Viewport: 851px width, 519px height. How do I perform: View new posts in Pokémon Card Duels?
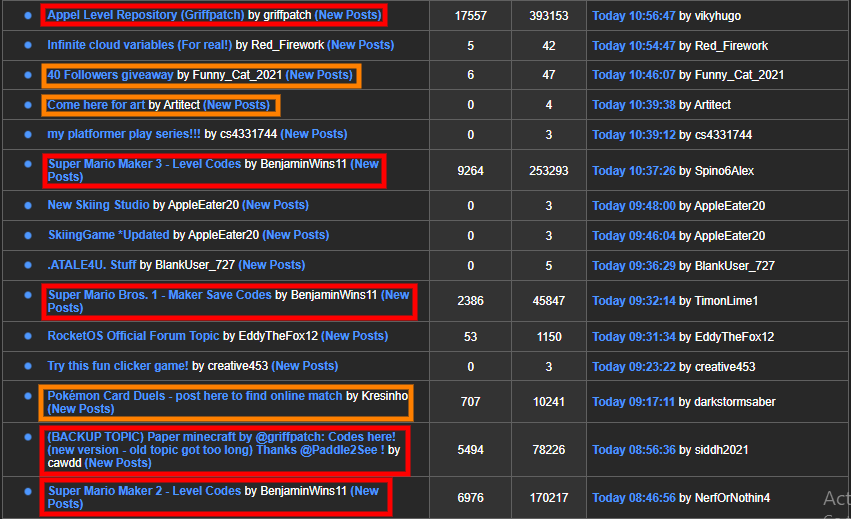tap(81, 409)
